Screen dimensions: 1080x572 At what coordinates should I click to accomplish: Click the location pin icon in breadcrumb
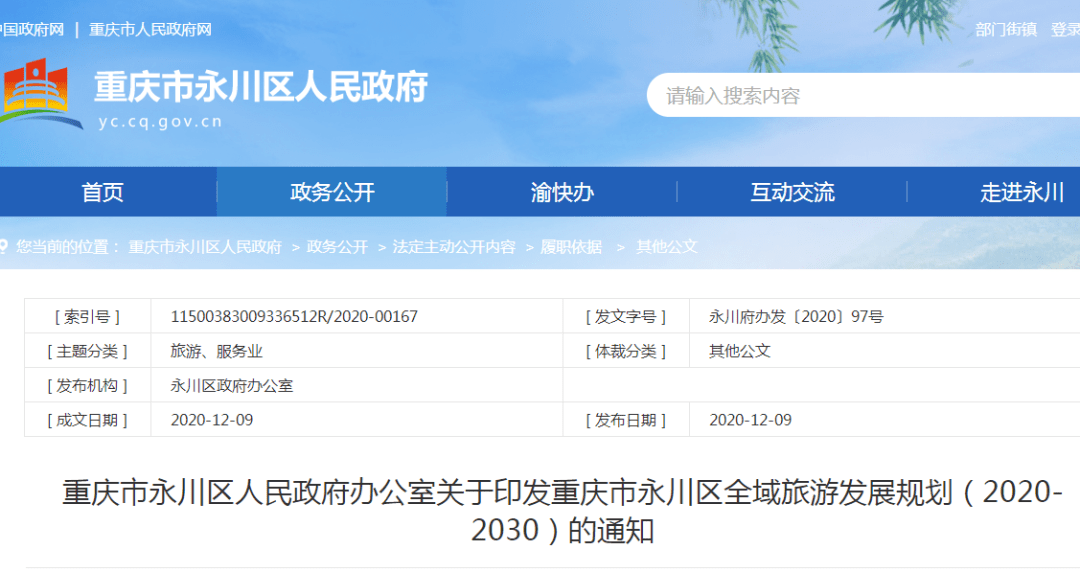tap(3, 246)
